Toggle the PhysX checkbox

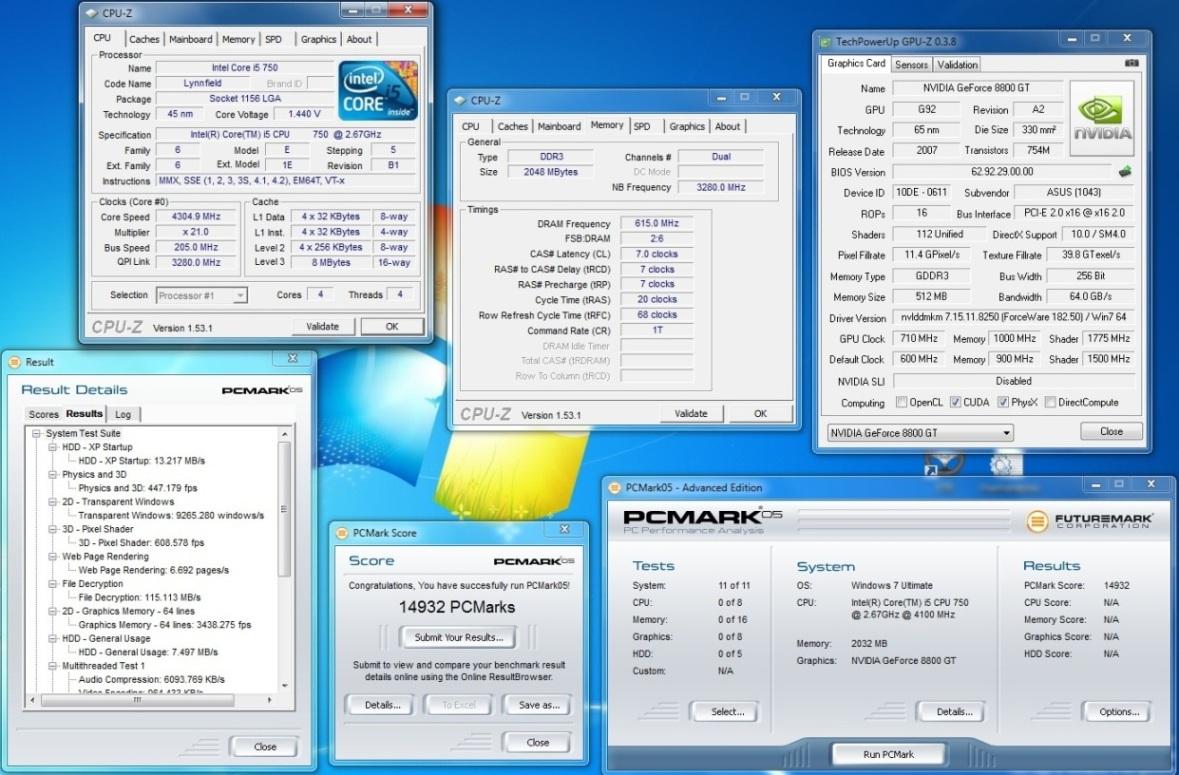click(x=1003, y=402)
